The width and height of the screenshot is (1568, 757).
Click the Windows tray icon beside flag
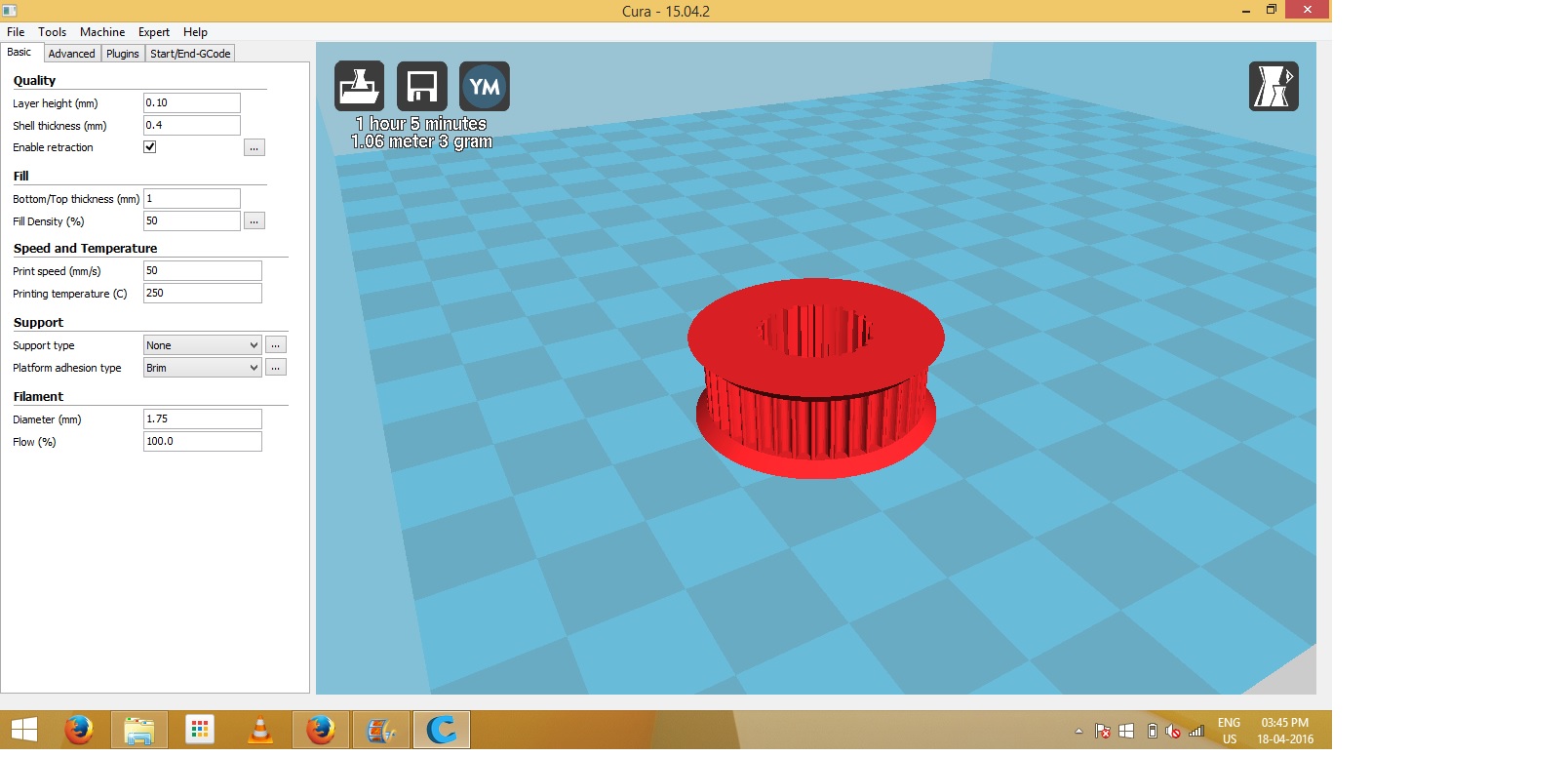click(1126, 731)
